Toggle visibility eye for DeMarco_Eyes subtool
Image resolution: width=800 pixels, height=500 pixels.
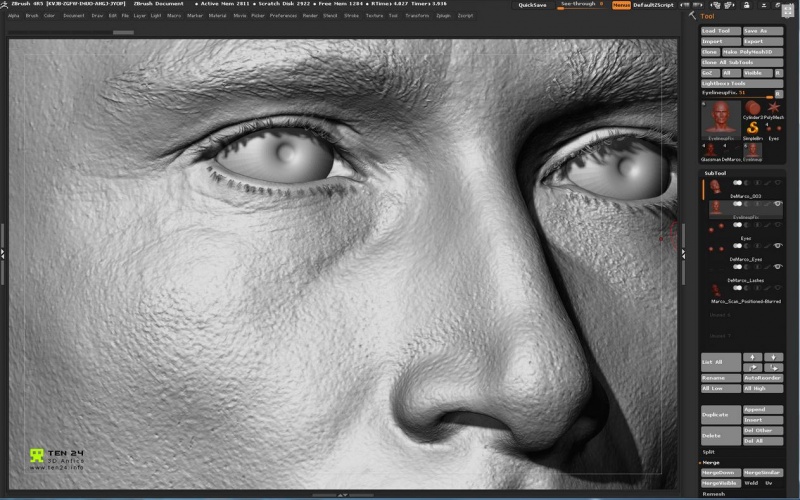[x=778, y=248]
